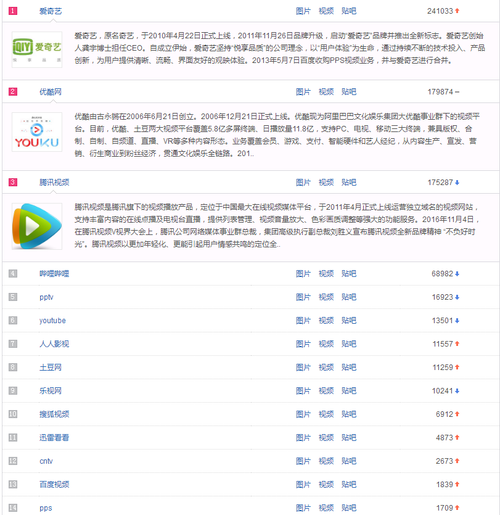The image size is (500, 515).
Task: Open 图片 link in the 腾讯视频 row
Action: pos(303,182)
